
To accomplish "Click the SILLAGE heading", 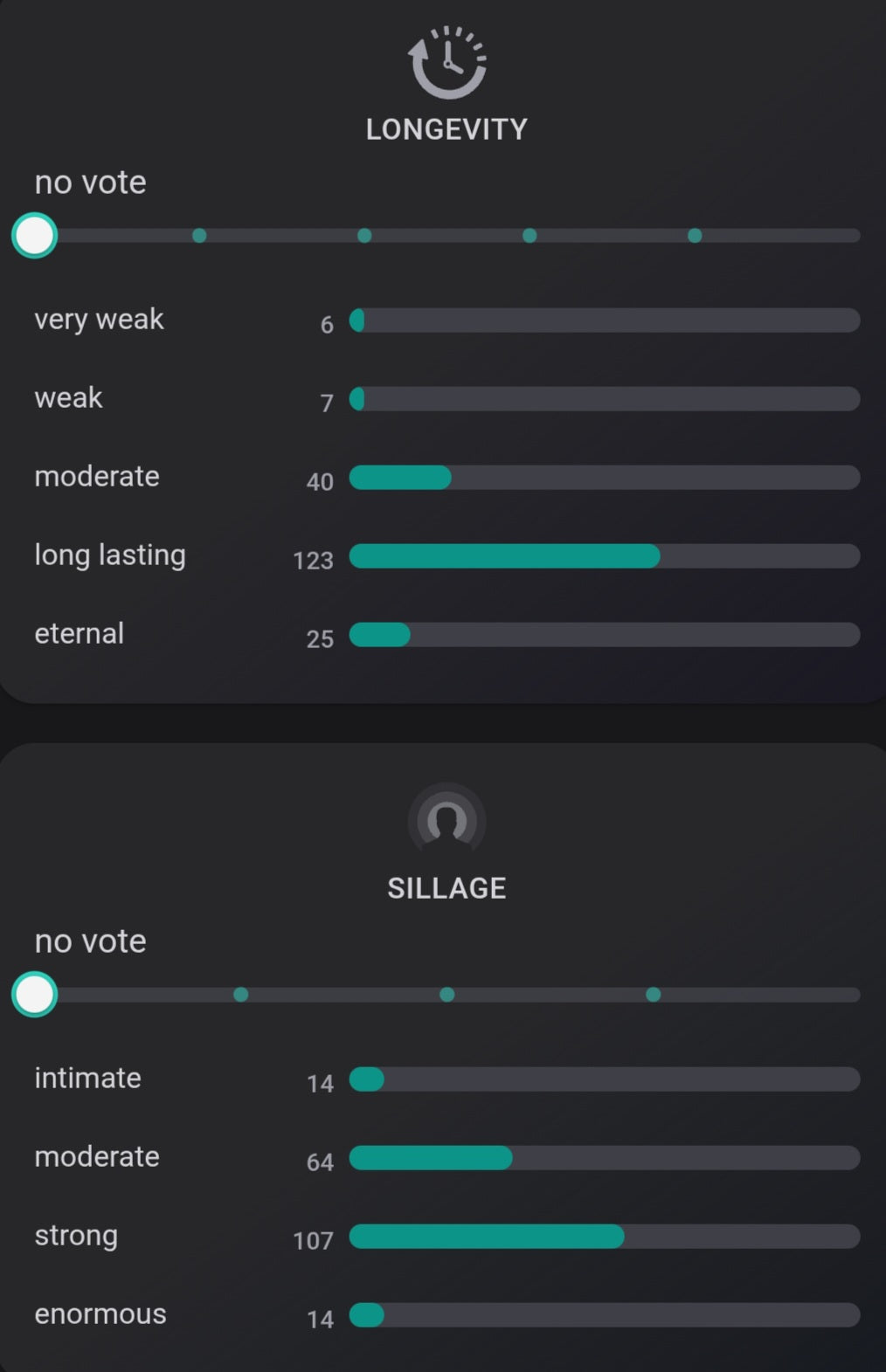I will (x=446, y=888).
